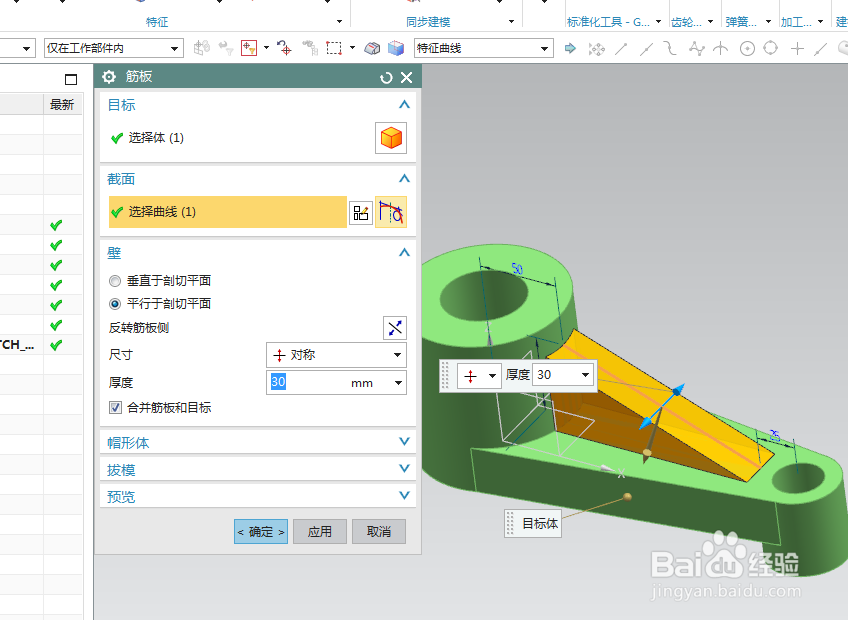Click the sketch section icon in 截面 group
Viewport: 848px width, 620px height.
pyautogui.click(x=361, y=212)
